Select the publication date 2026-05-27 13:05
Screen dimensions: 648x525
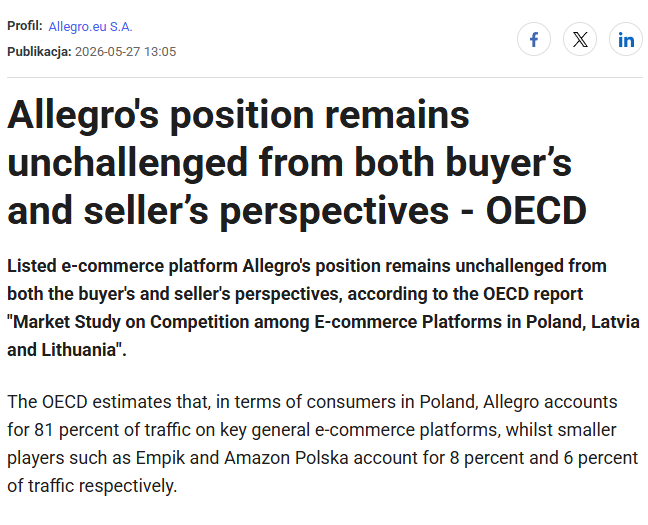click(126, 52)
